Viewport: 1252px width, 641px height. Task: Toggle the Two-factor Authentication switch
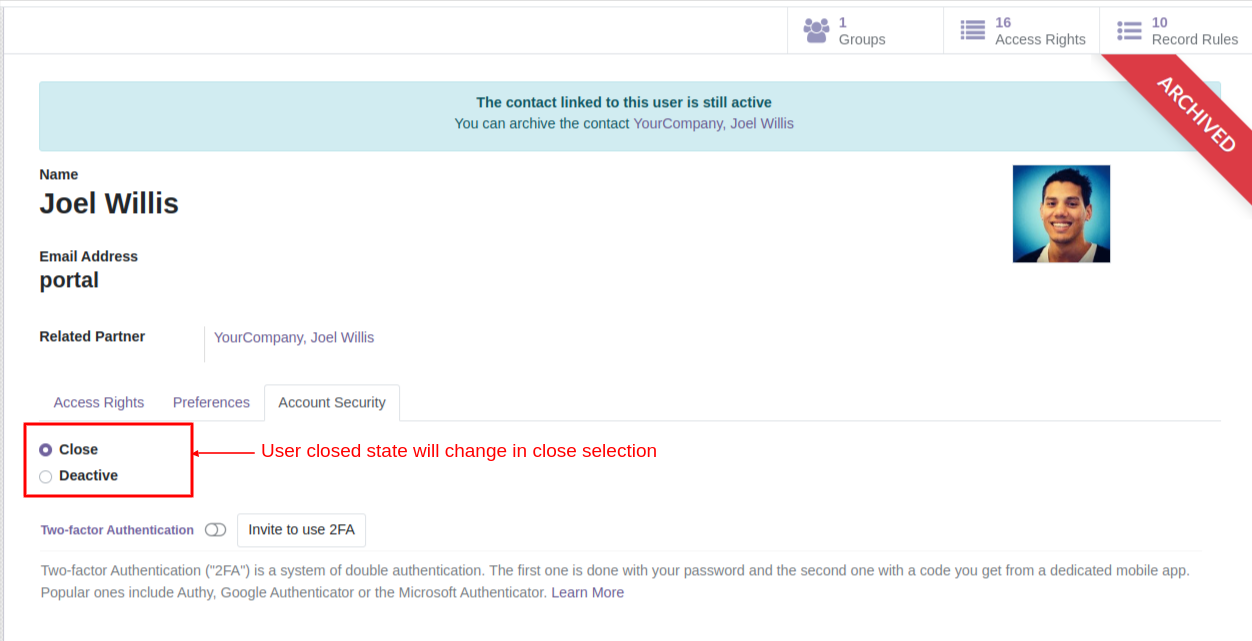click(x=215, y=530)
